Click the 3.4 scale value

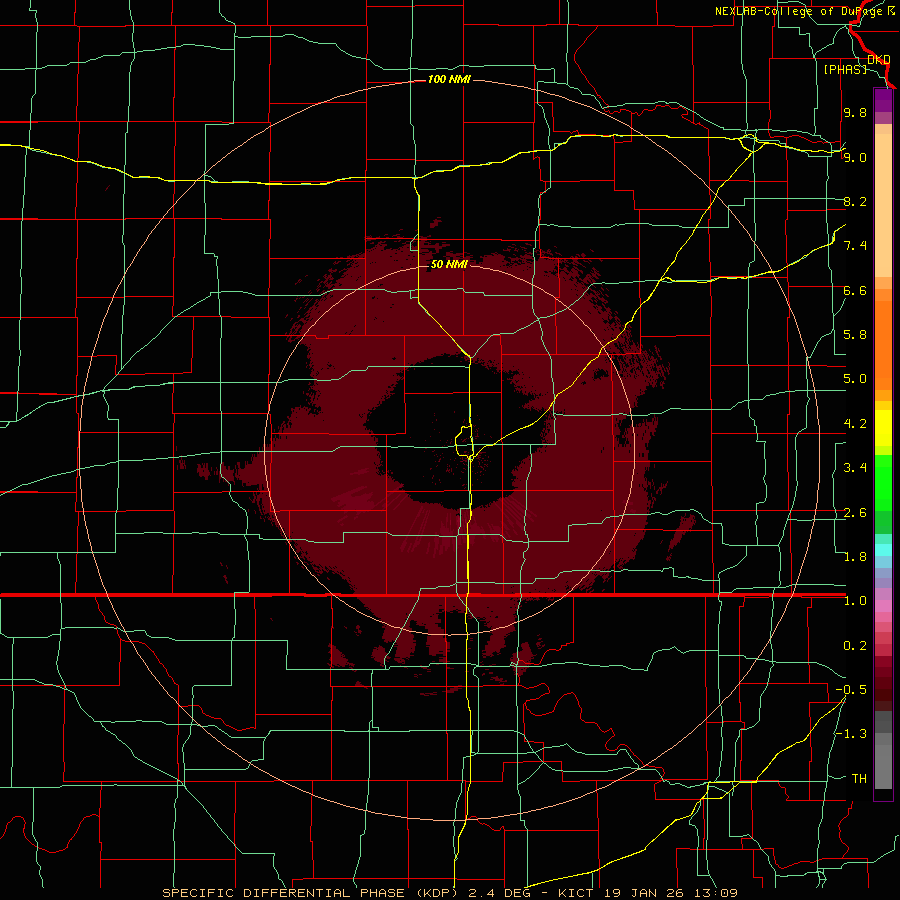point(855,468)
